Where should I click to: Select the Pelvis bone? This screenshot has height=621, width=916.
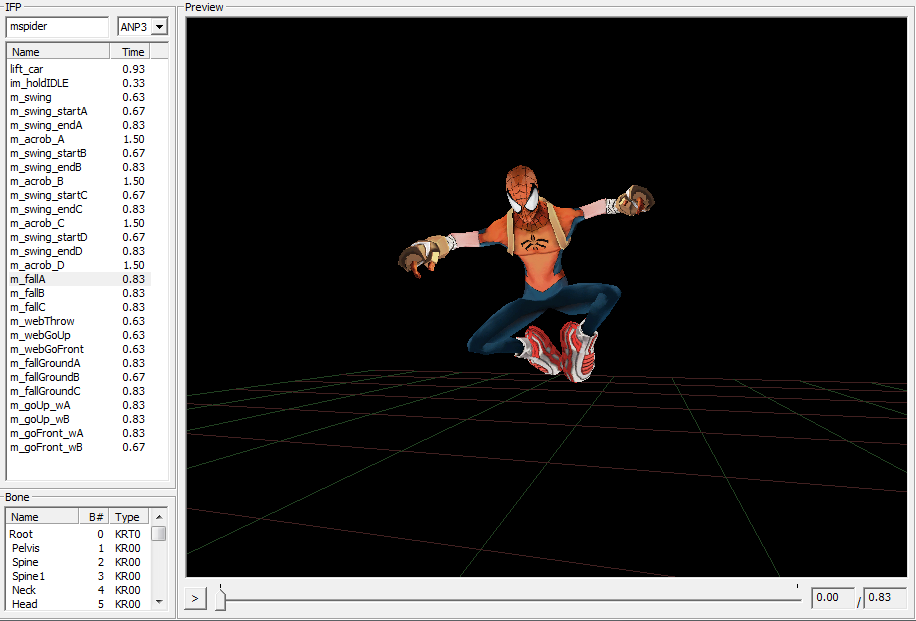click(78, 548)
